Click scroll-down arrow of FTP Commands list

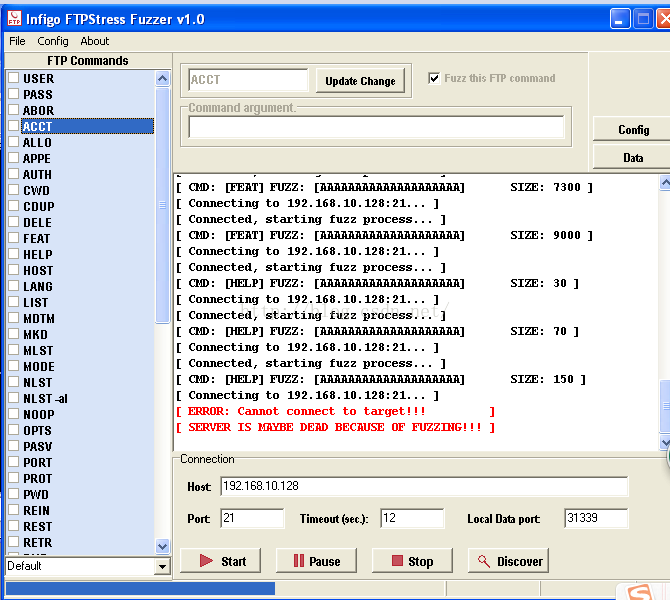(162, 546)
